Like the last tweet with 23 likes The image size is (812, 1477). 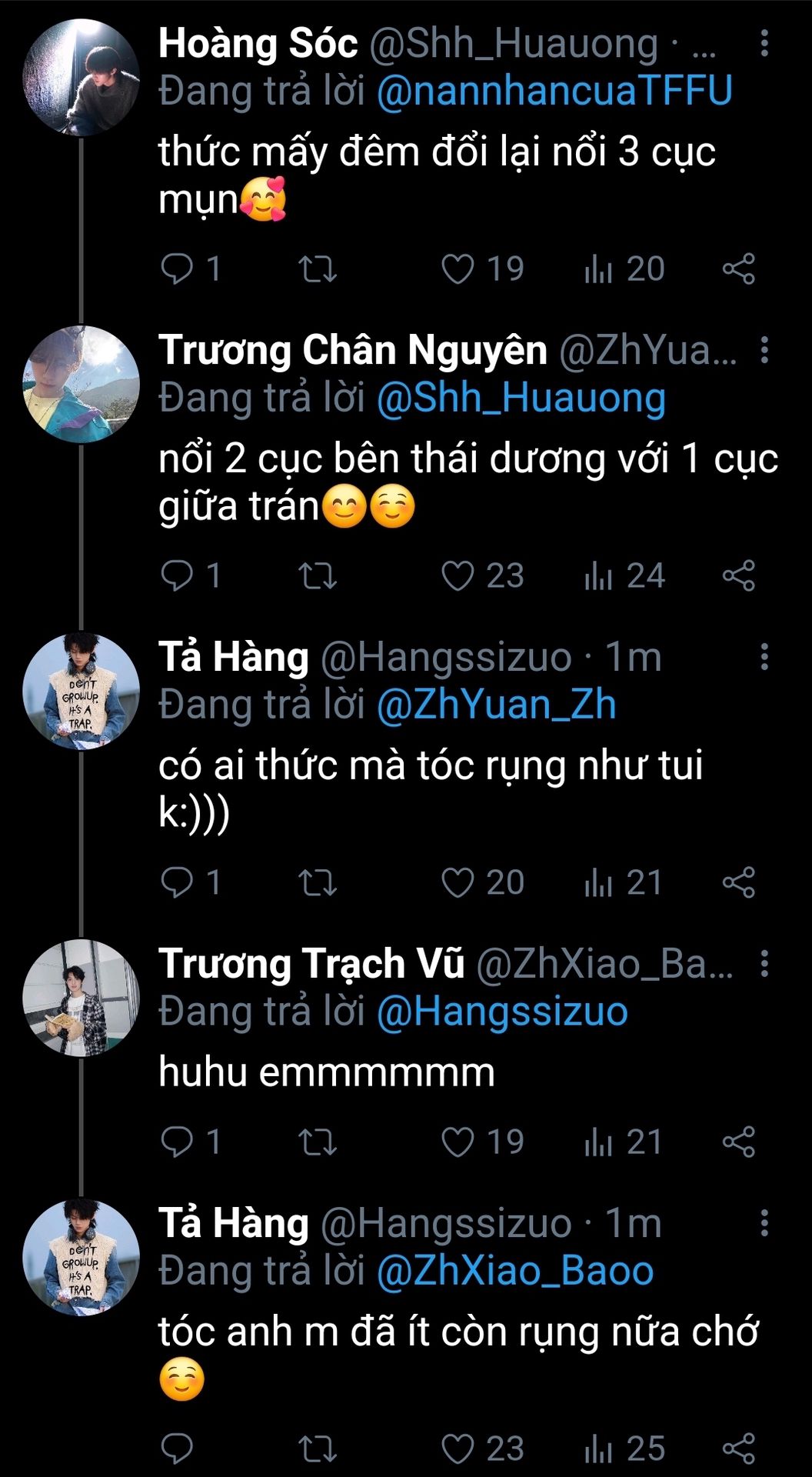(x=458, y=1449)
